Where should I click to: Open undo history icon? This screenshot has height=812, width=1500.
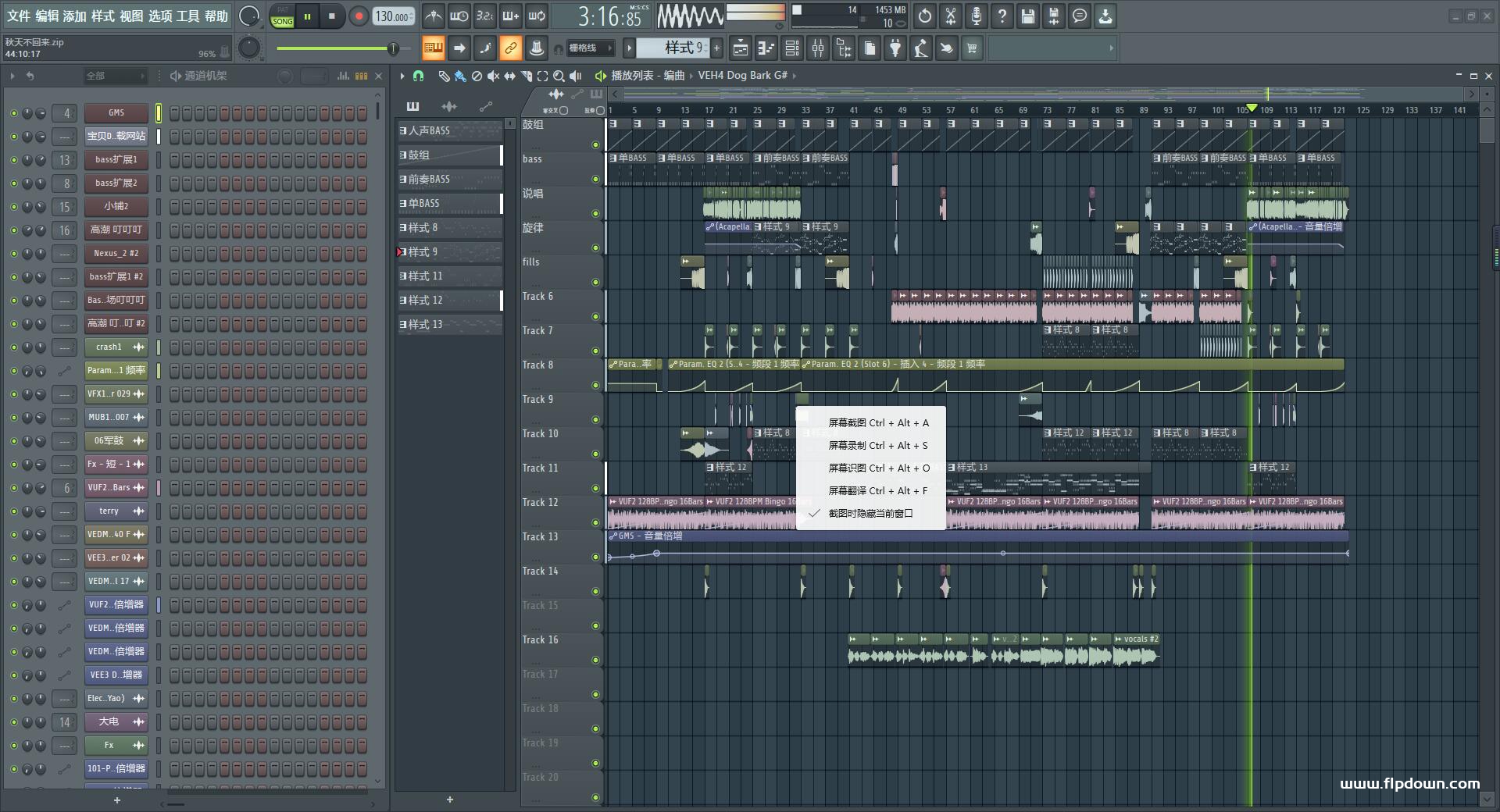click(925, 16)
